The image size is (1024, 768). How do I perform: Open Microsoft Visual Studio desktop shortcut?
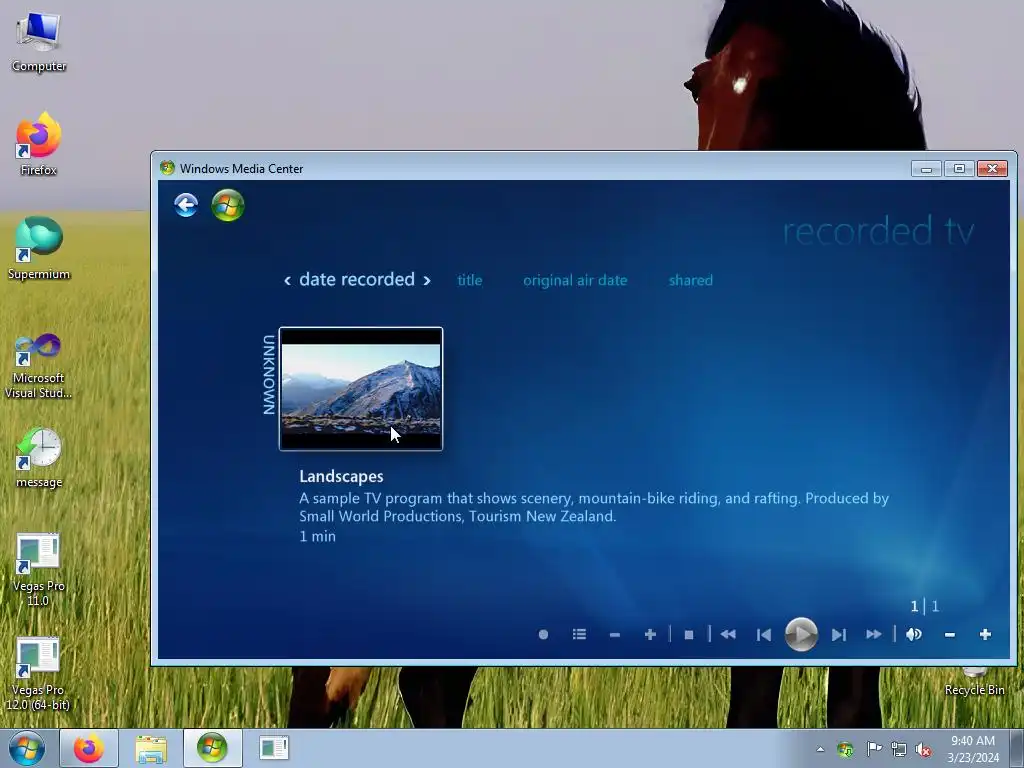point(39,366)
